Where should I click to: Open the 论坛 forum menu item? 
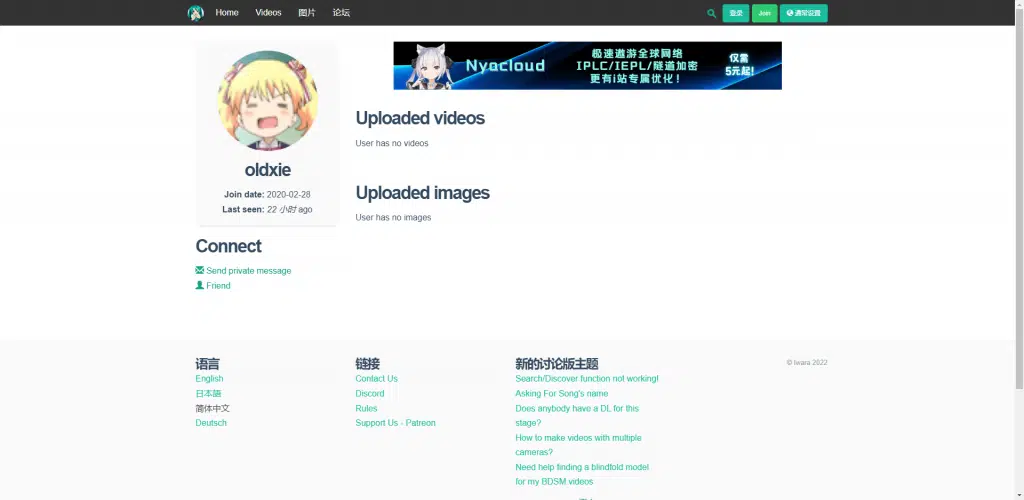point(341,13)
